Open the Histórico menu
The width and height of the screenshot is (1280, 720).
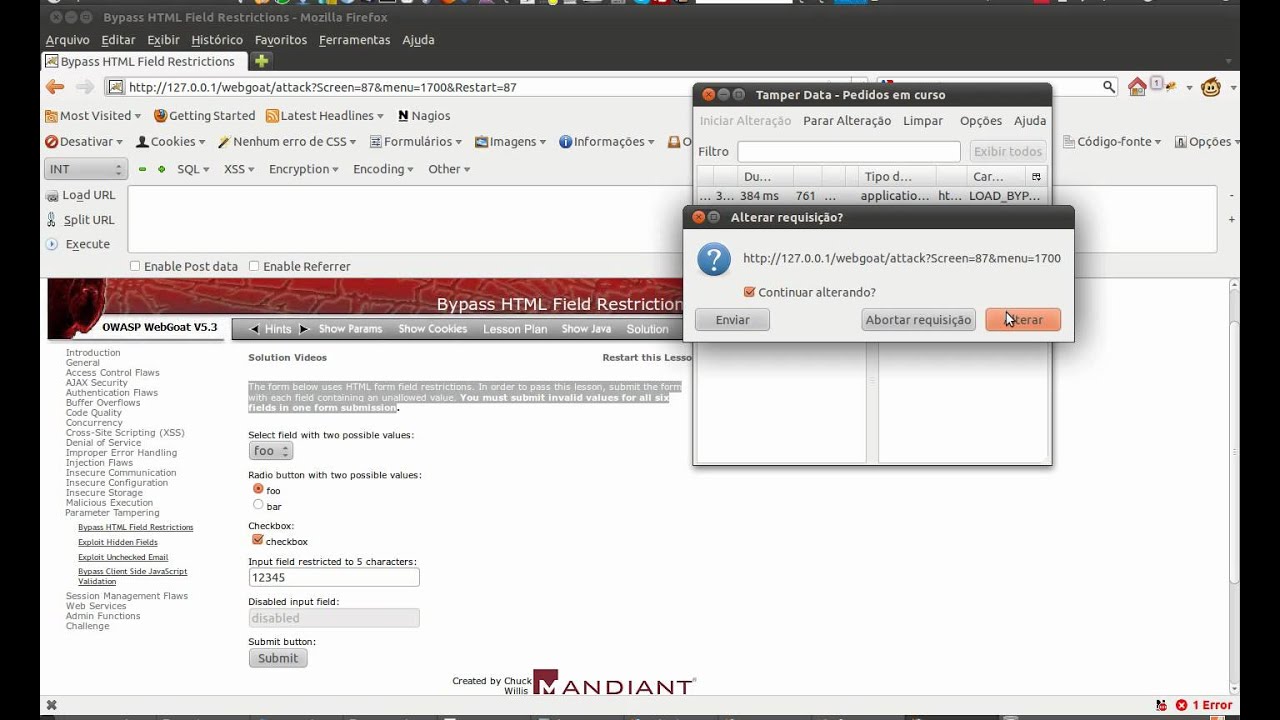pos(217,40)
